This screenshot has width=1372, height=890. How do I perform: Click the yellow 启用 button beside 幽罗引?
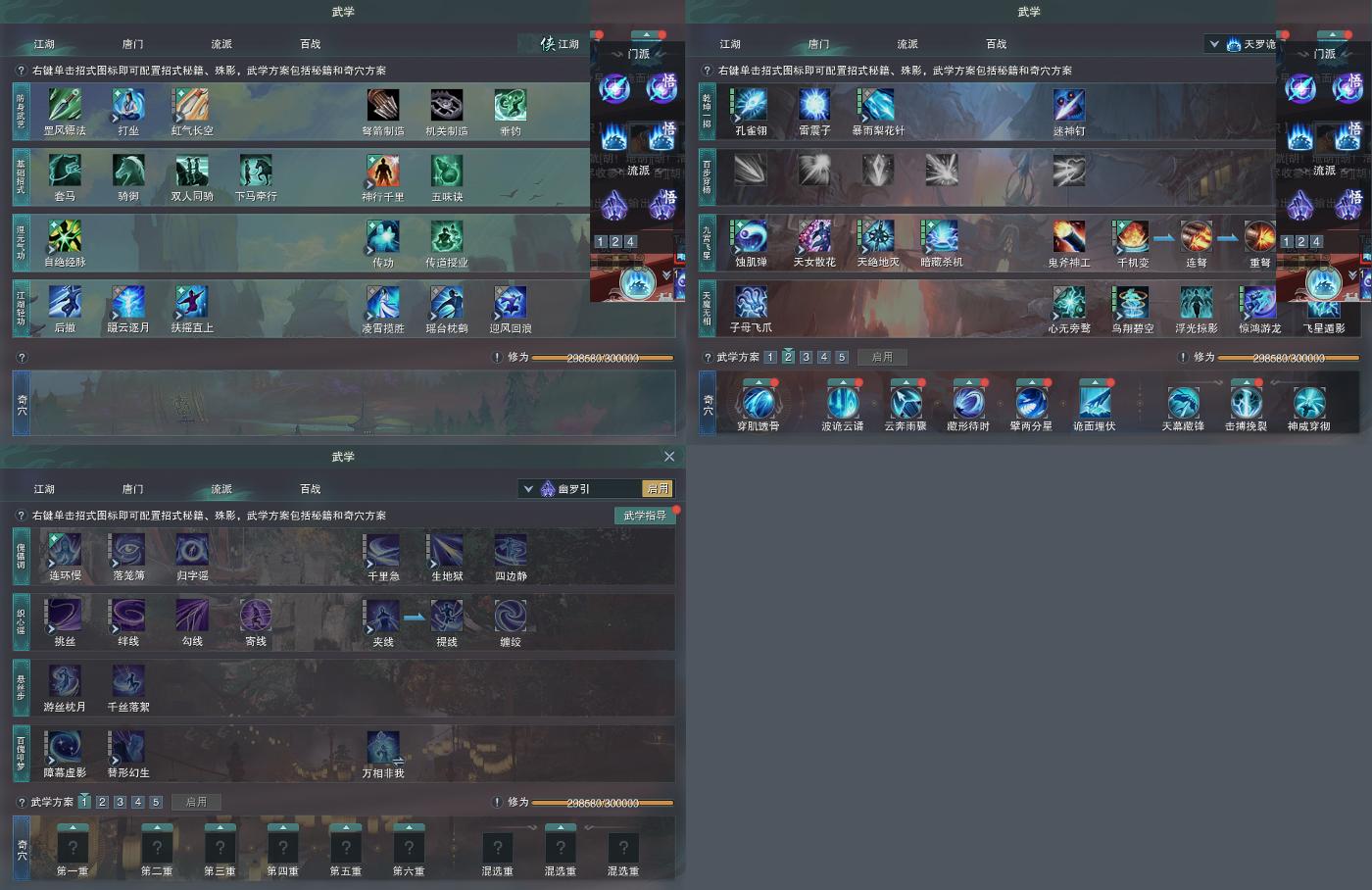pos(658,488)
